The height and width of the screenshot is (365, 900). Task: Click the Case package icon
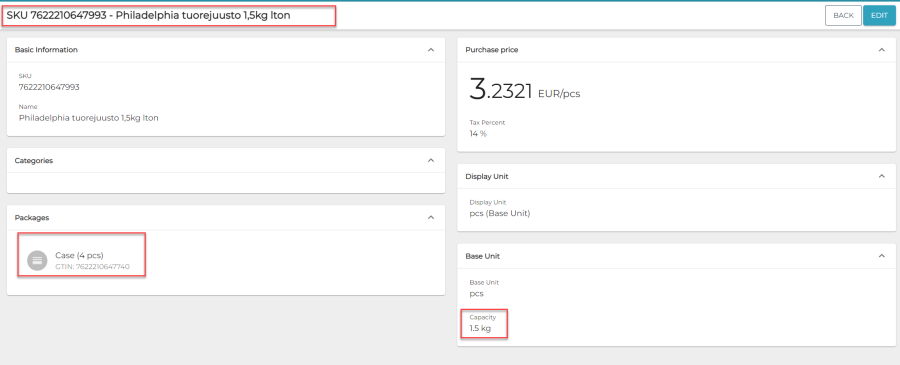(x=37, y=260)
